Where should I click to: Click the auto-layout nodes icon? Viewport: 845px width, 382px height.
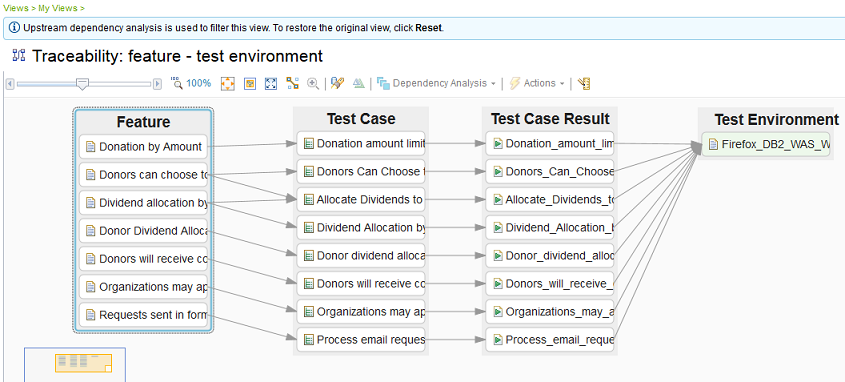293,84
